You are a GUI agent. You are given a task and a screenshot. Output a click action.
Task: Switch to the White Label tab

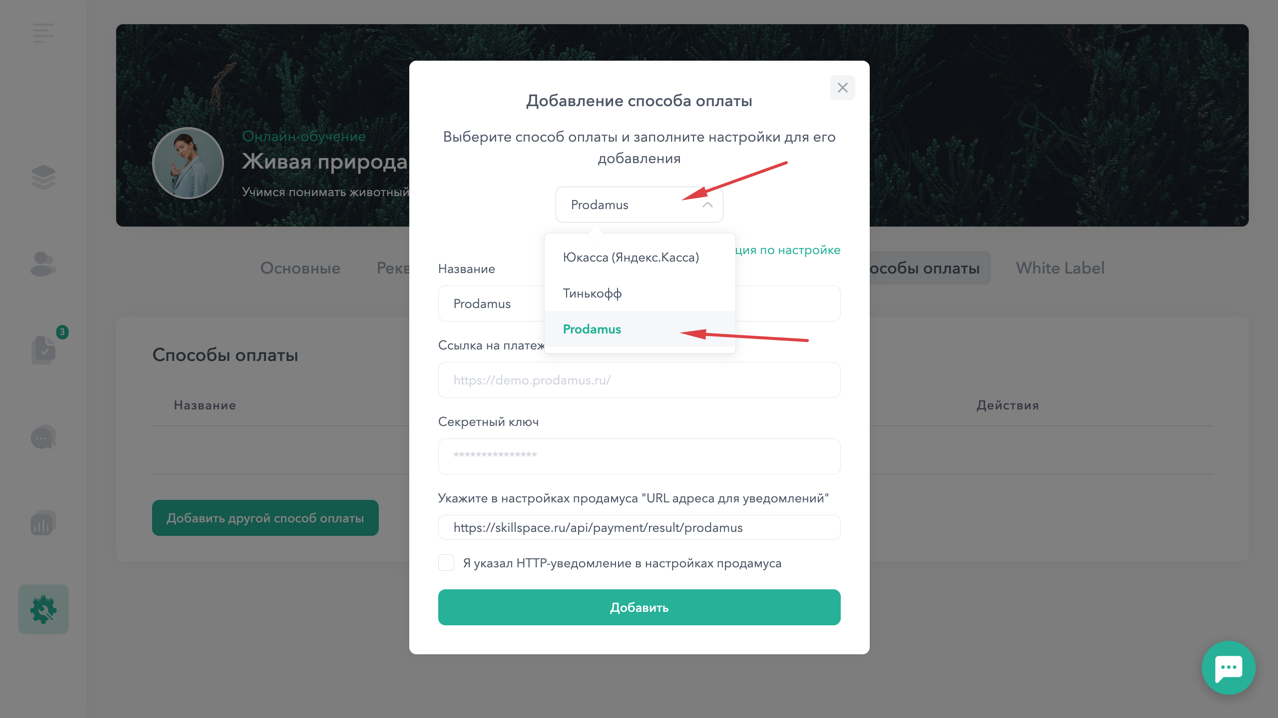pyautogui.click(x=1060, y=268)
